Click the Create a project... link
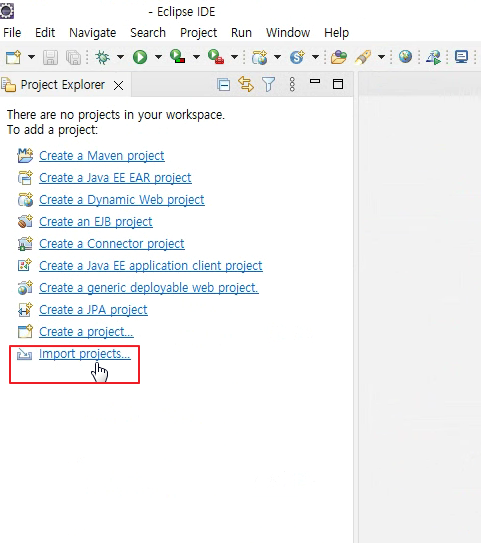 click(x=86, y=332)
